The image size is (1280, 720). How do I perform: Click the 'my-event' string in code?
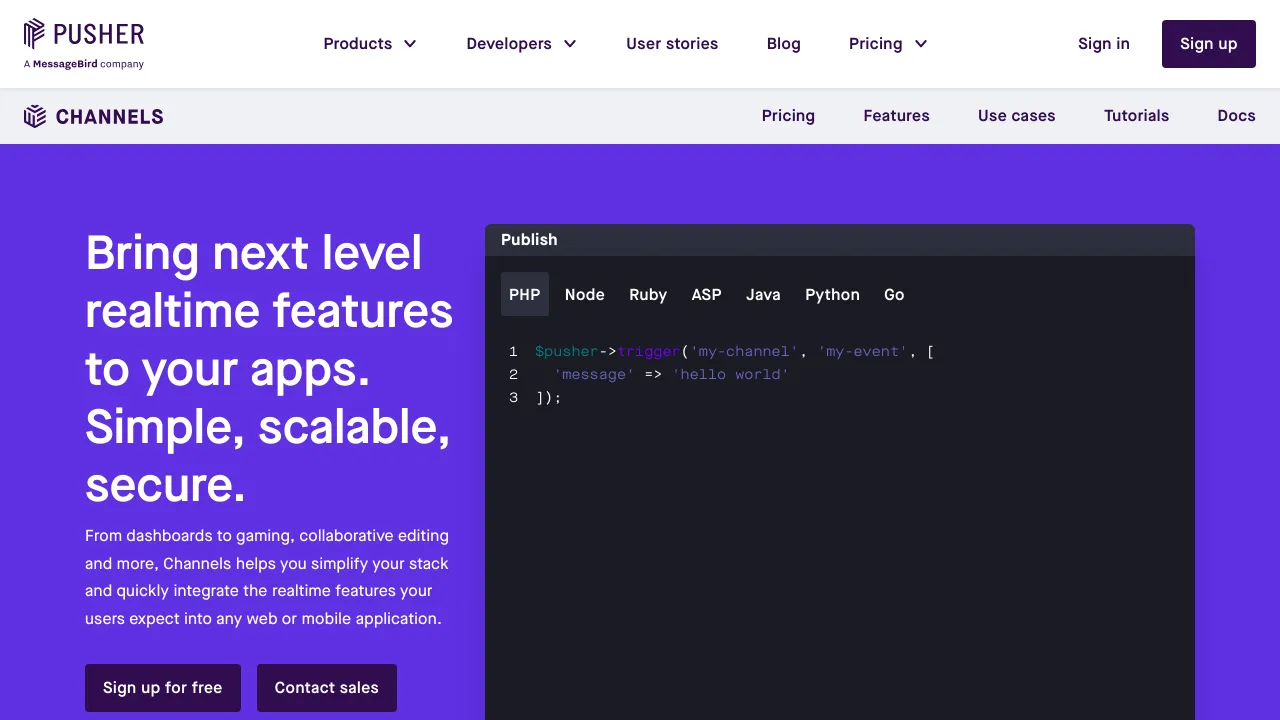coord(863,351)
